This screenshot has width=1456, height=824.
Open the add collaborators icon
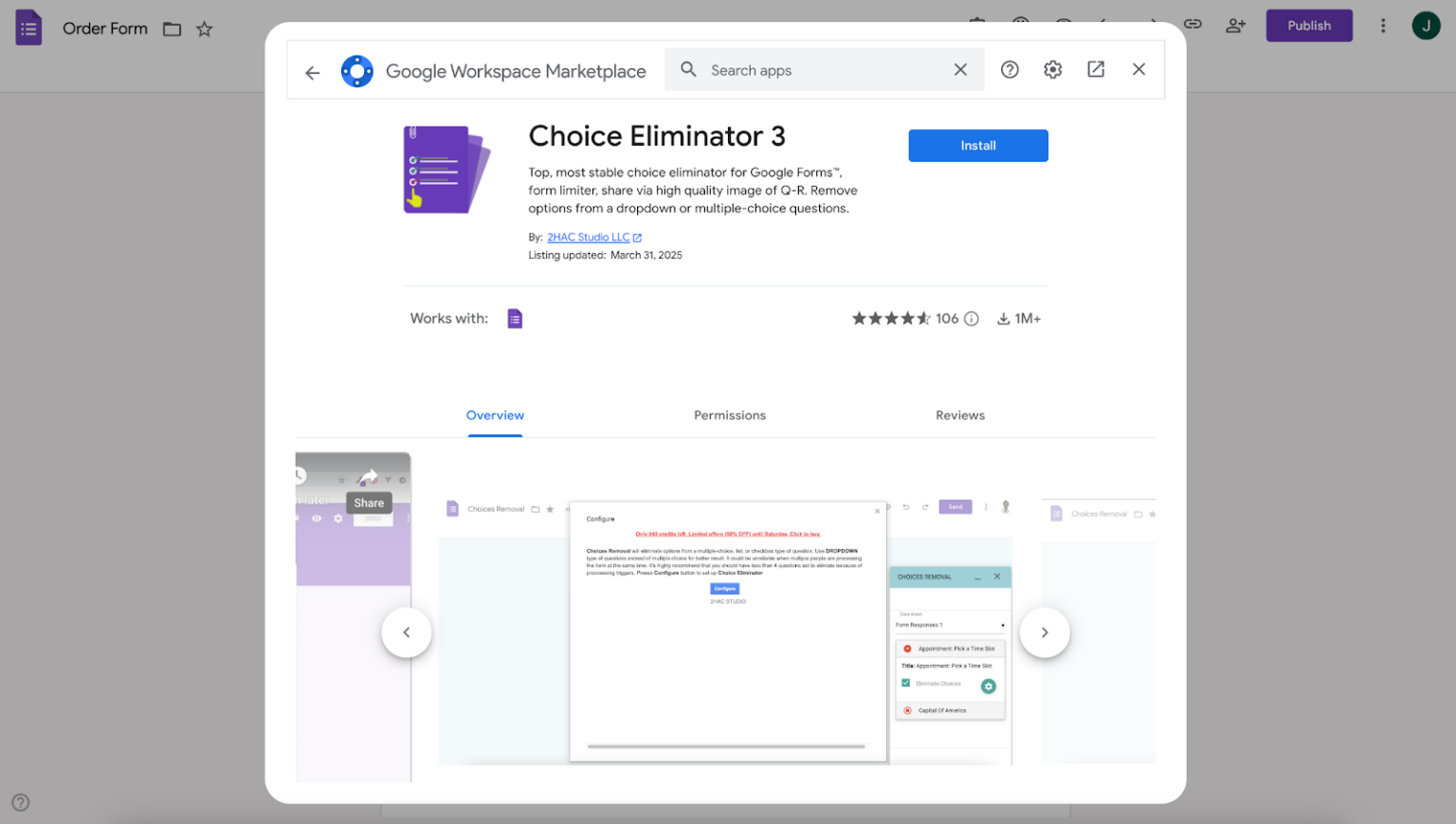tap(1235, 26)
